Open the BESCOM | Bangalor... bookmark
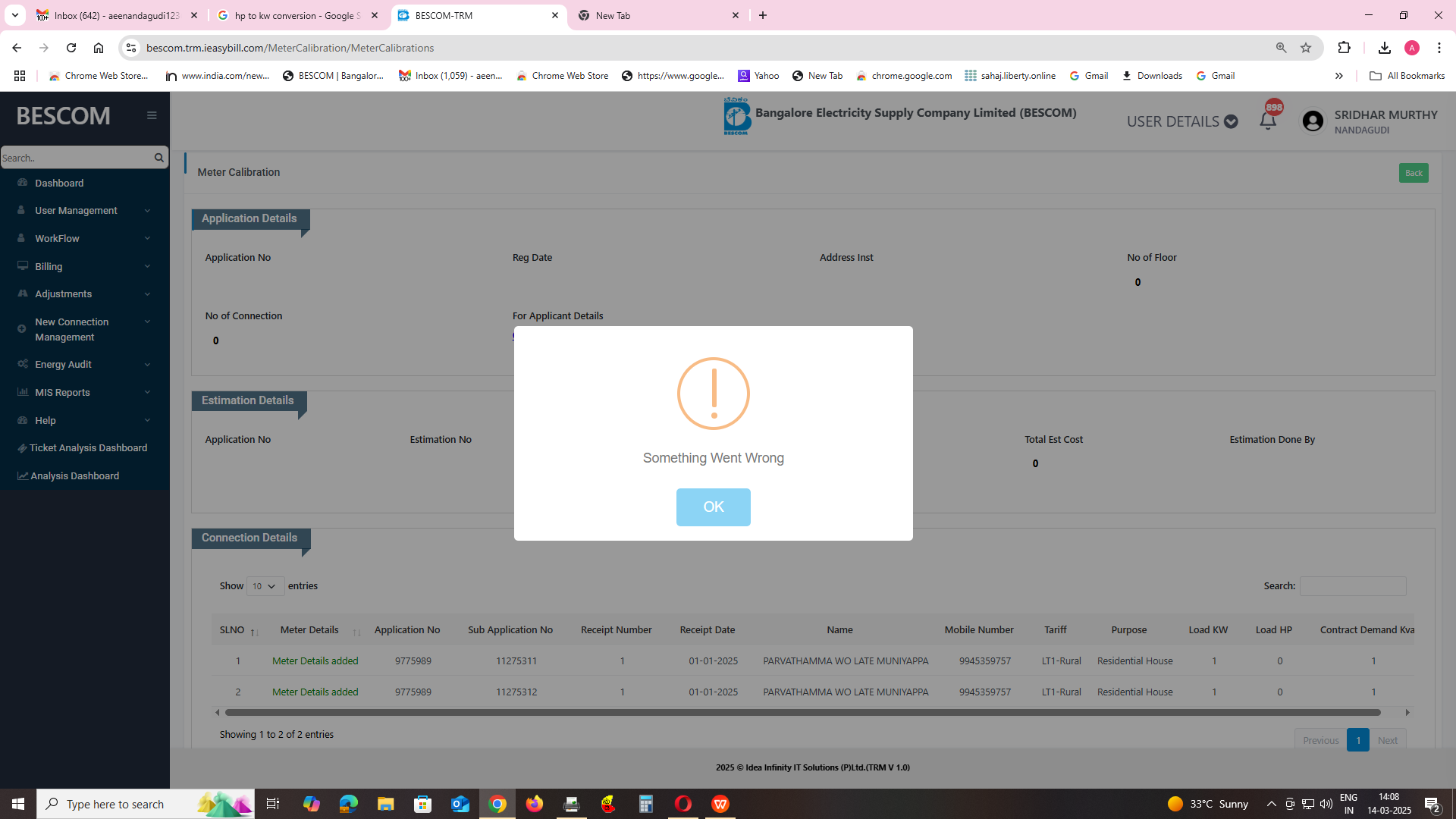The width and height of the screenshot is (1456, 819). coord(333,76)
